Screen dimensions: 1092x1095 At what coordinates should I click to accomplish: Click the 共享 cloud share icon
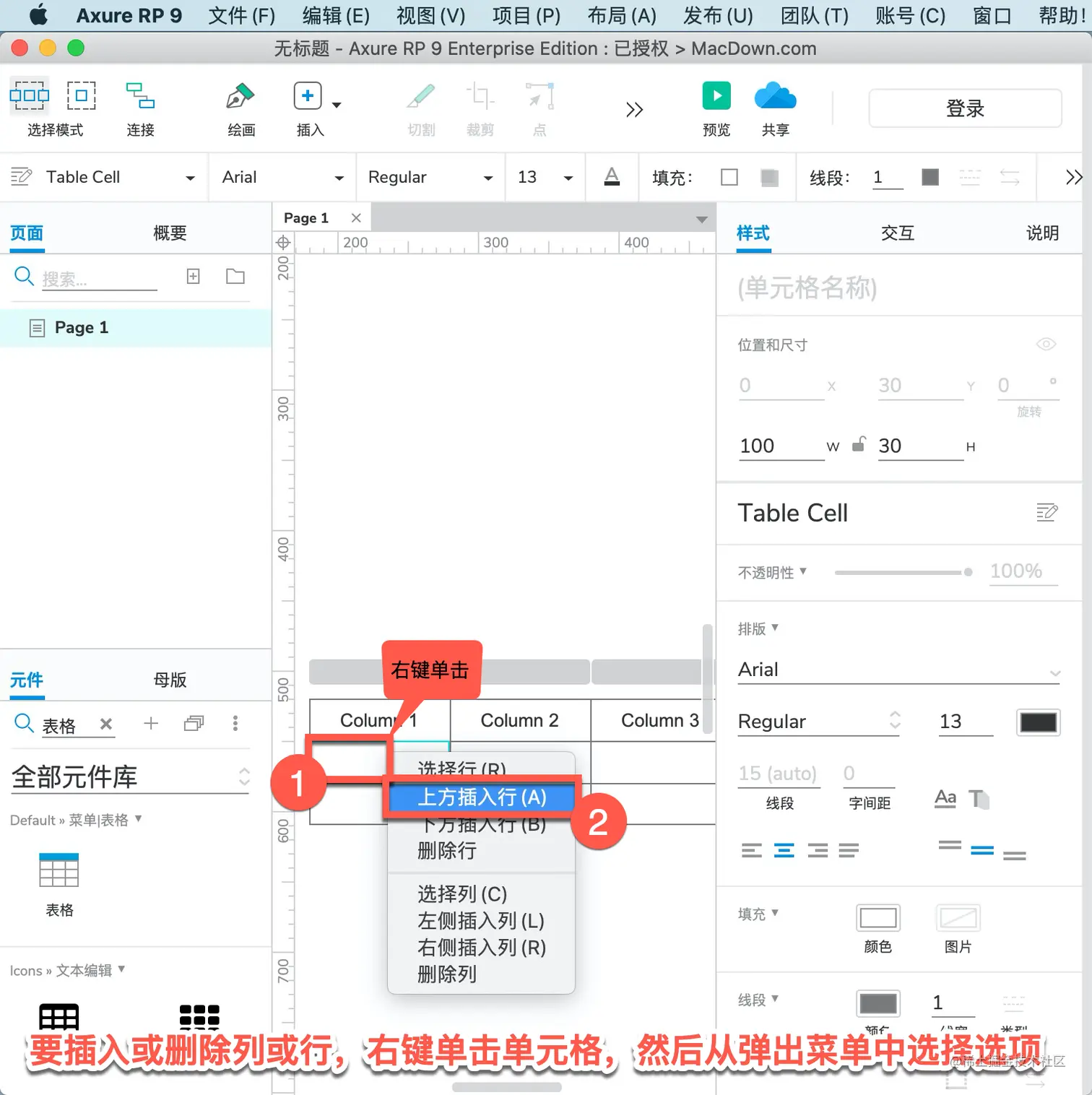click(775, 95)
